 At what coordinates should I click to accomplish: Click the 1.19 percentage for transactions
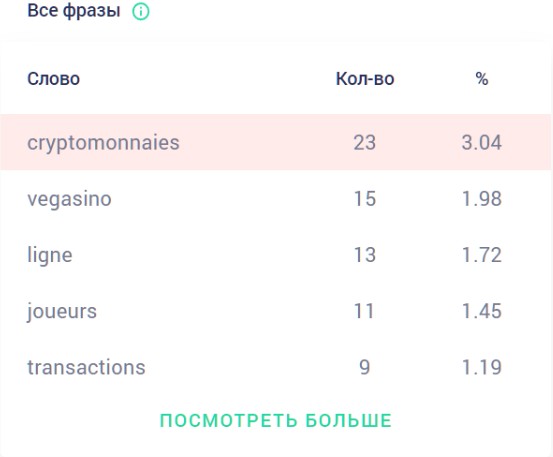pos(482,367)
